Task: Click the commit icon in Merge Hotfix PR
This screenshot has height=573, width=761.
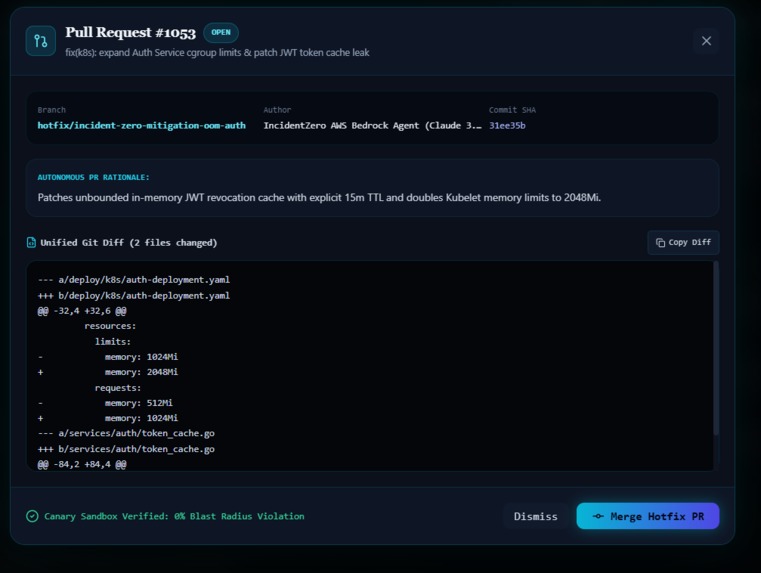Action: coord(598,516)
